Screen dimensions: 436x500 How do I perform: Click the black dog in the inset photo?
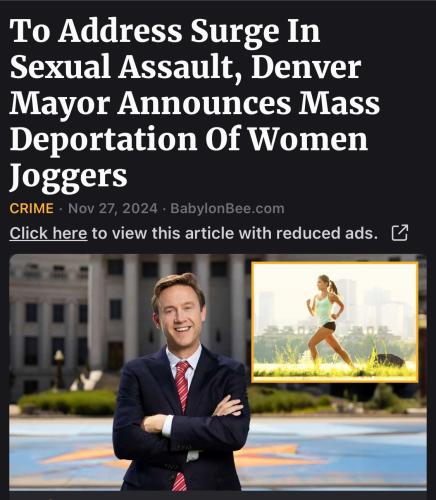(389, 360)
